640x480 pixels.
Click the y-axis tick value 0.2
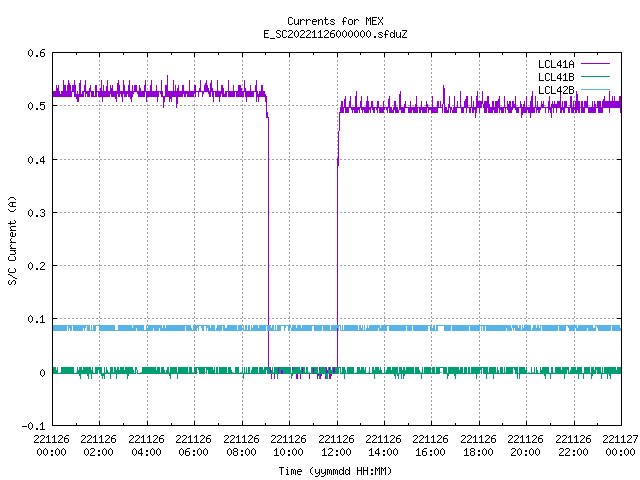[36, 266]
